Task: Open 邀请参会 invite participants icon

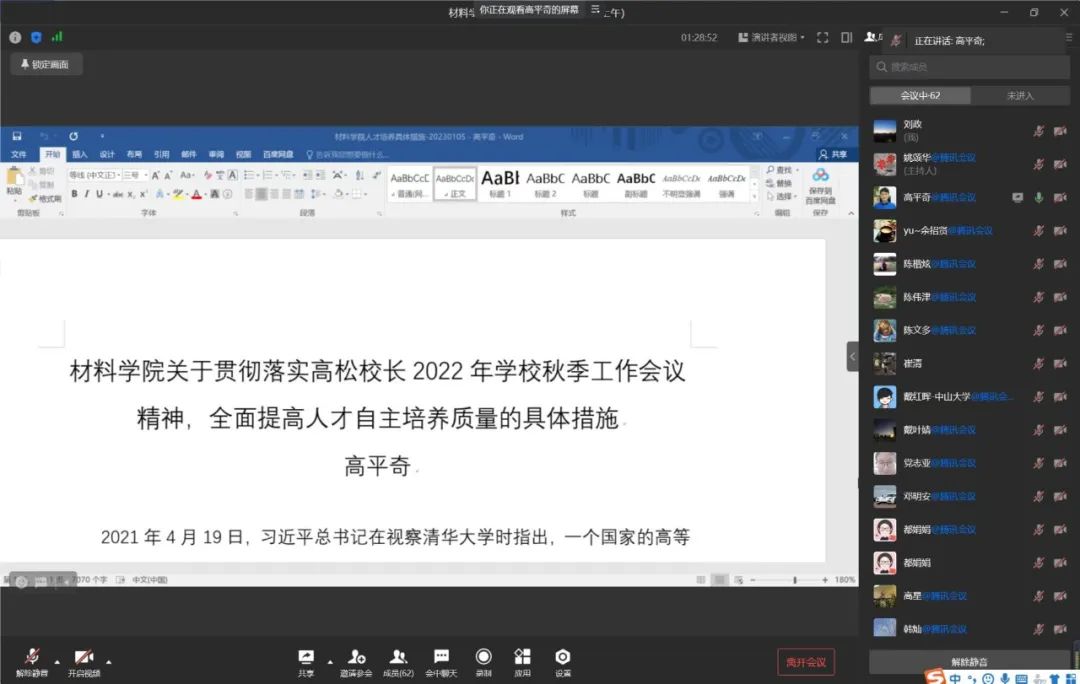Action: click(356, 656)
